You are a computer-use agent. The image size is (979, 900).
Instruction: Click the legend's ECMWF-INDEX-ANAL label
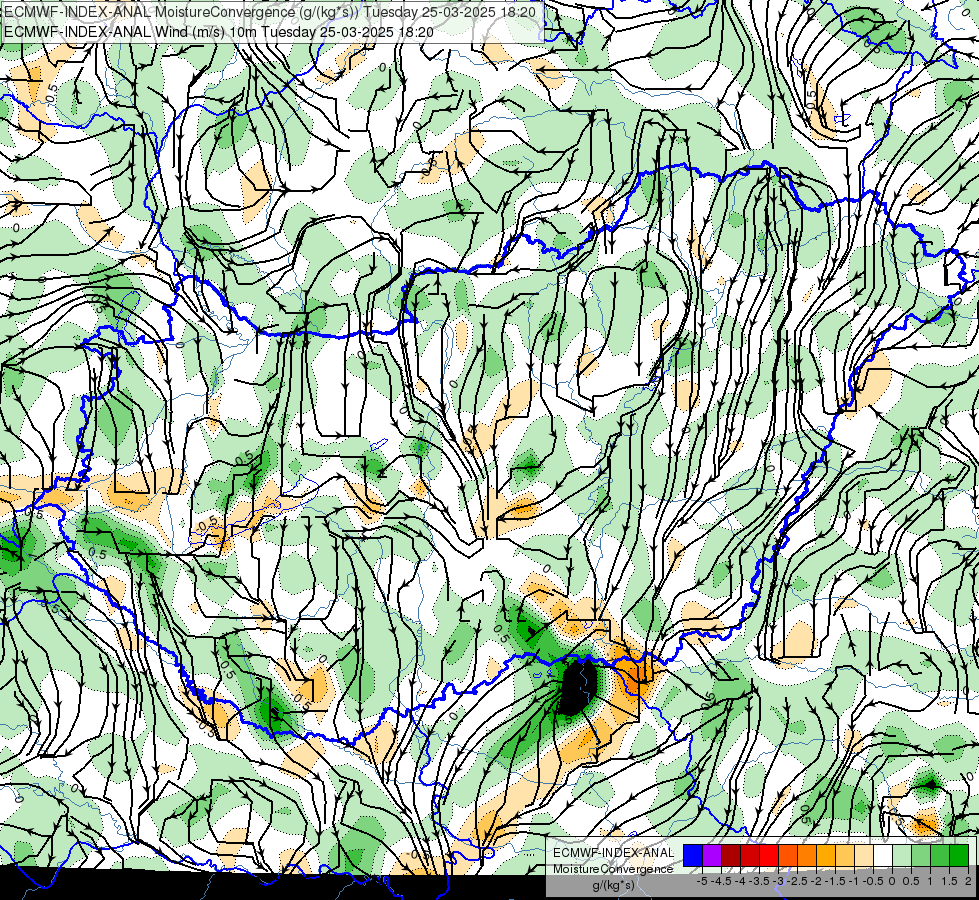click(613, 853)
